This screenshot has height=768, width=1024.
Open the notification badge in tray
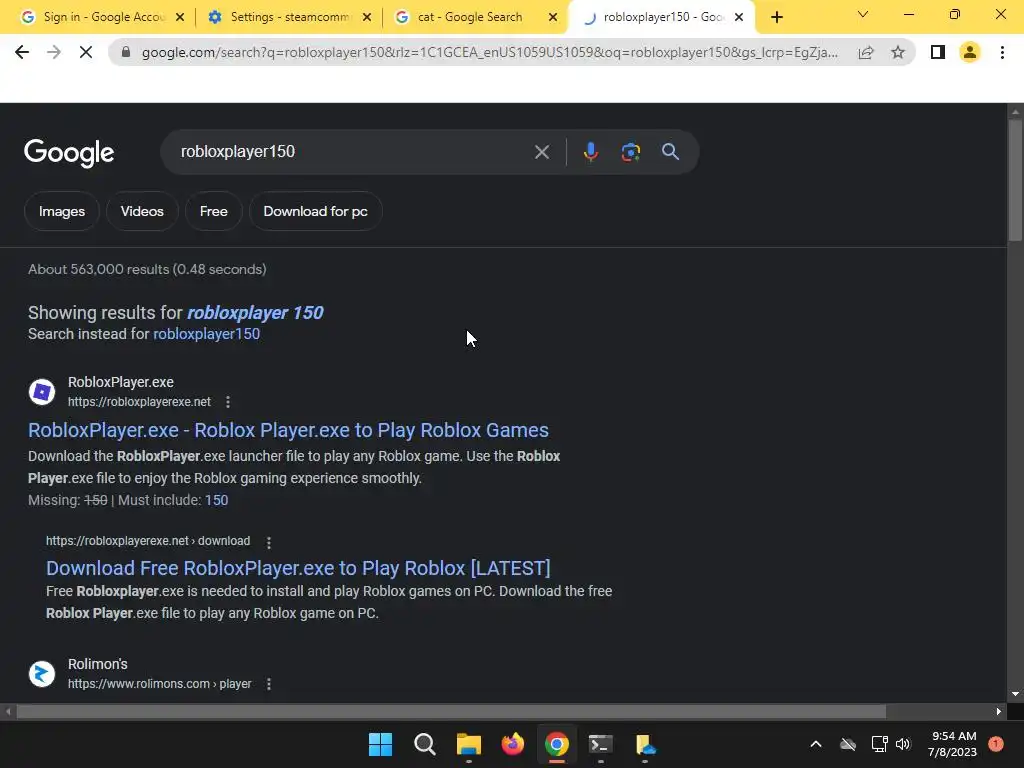[996, 744]
